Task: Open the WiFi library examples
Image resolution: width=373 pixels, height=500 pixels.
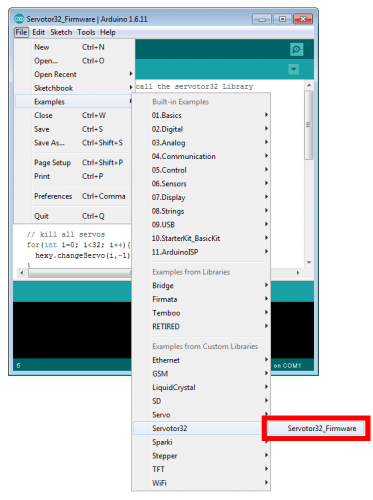Action: pyautogui.click(x=201, y=483)
